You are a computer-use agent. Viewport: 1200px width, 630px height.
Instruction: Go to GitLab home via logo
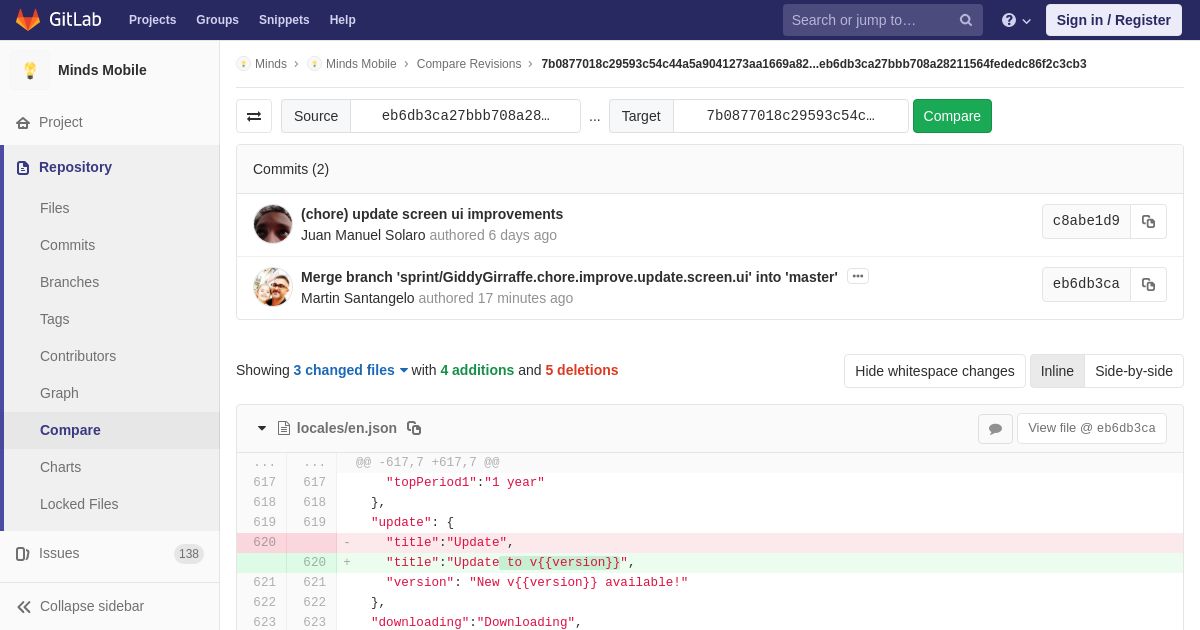(x=57, y=20)
